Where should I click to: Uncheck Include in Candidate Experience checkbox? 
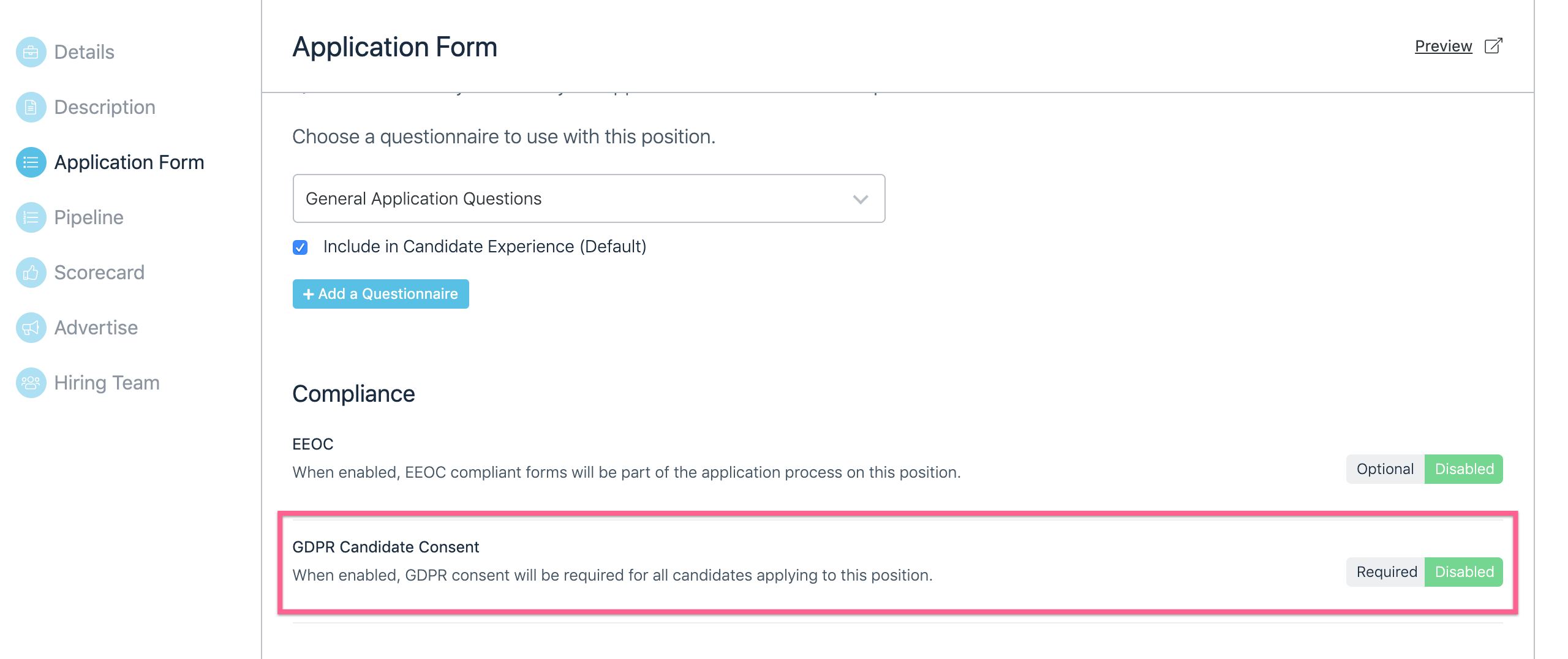300,247
